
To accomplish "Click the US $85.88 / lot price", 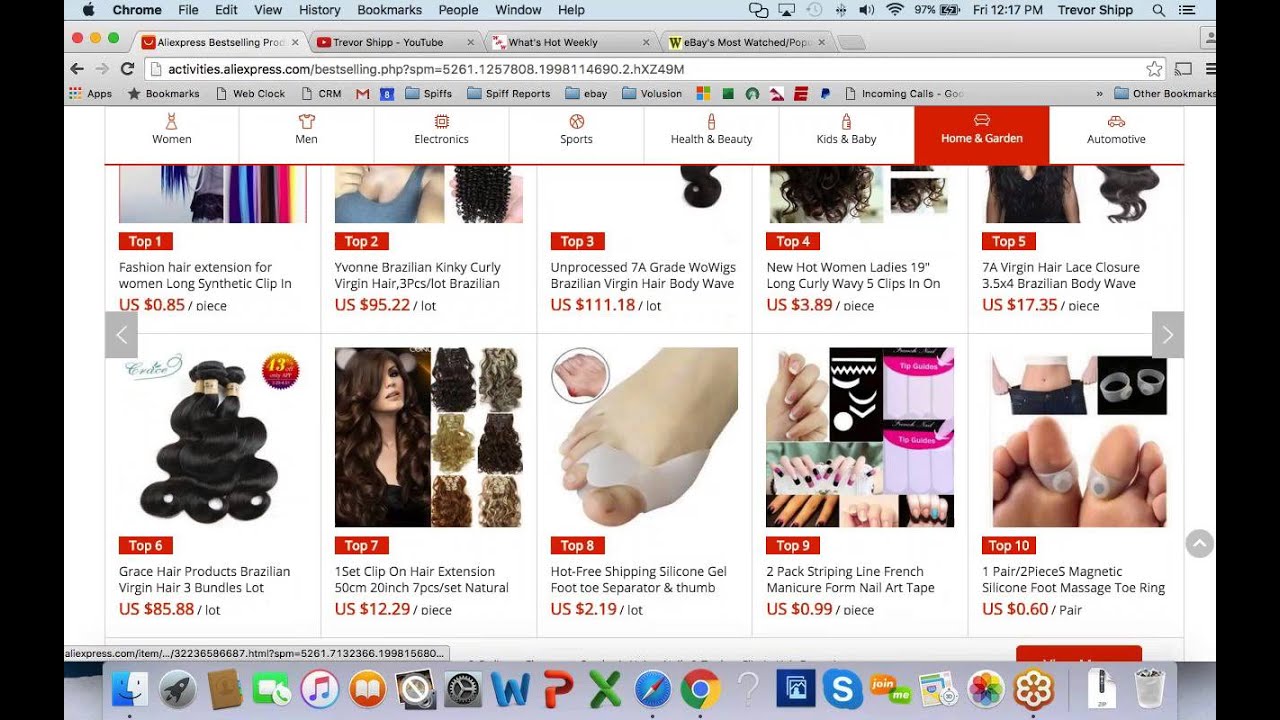I will [170, 609].
